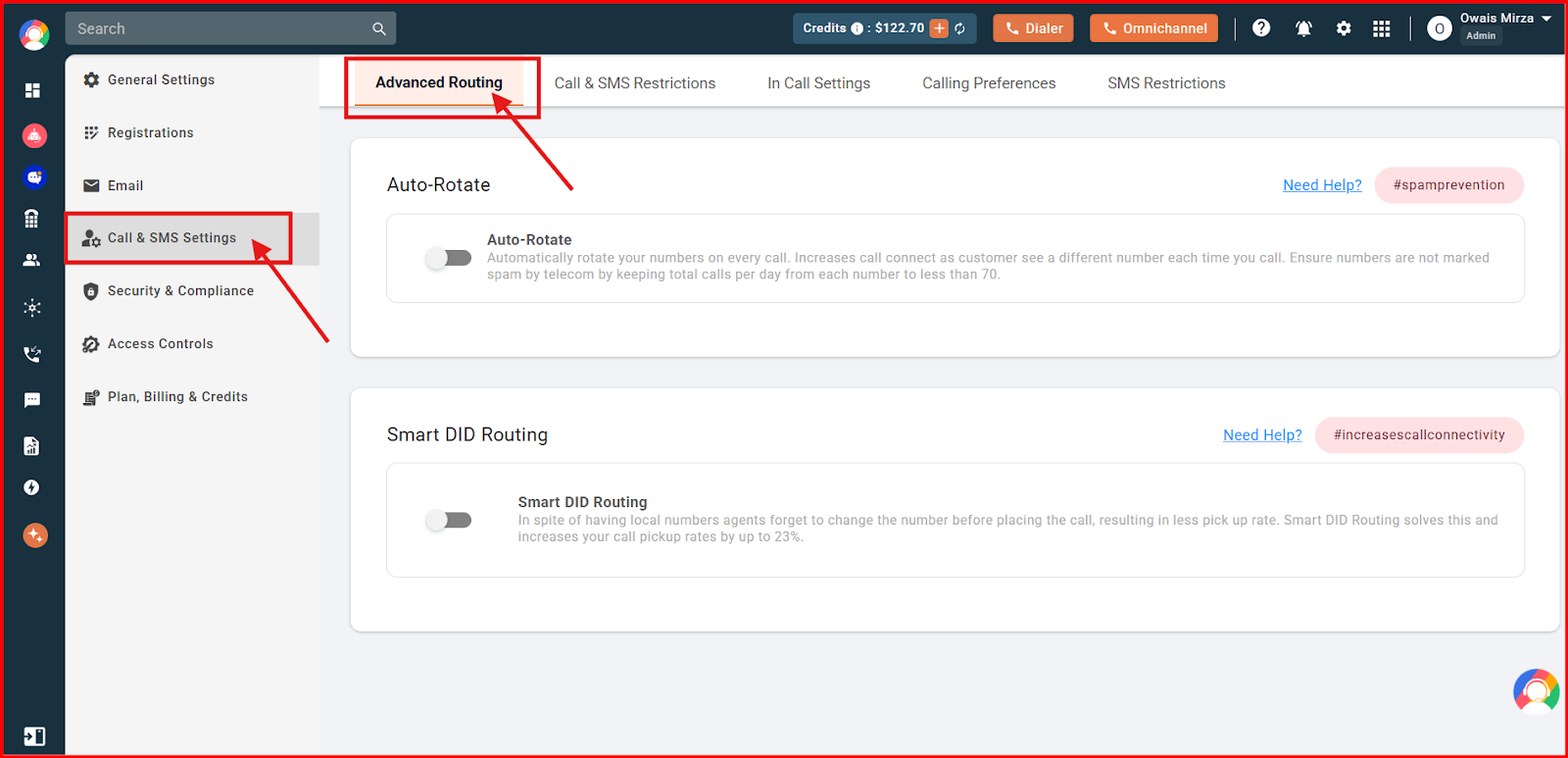Open the apps grid icon in top bar
Viewport: 1568px width, 758px height.
click(x=1382, y=28)
